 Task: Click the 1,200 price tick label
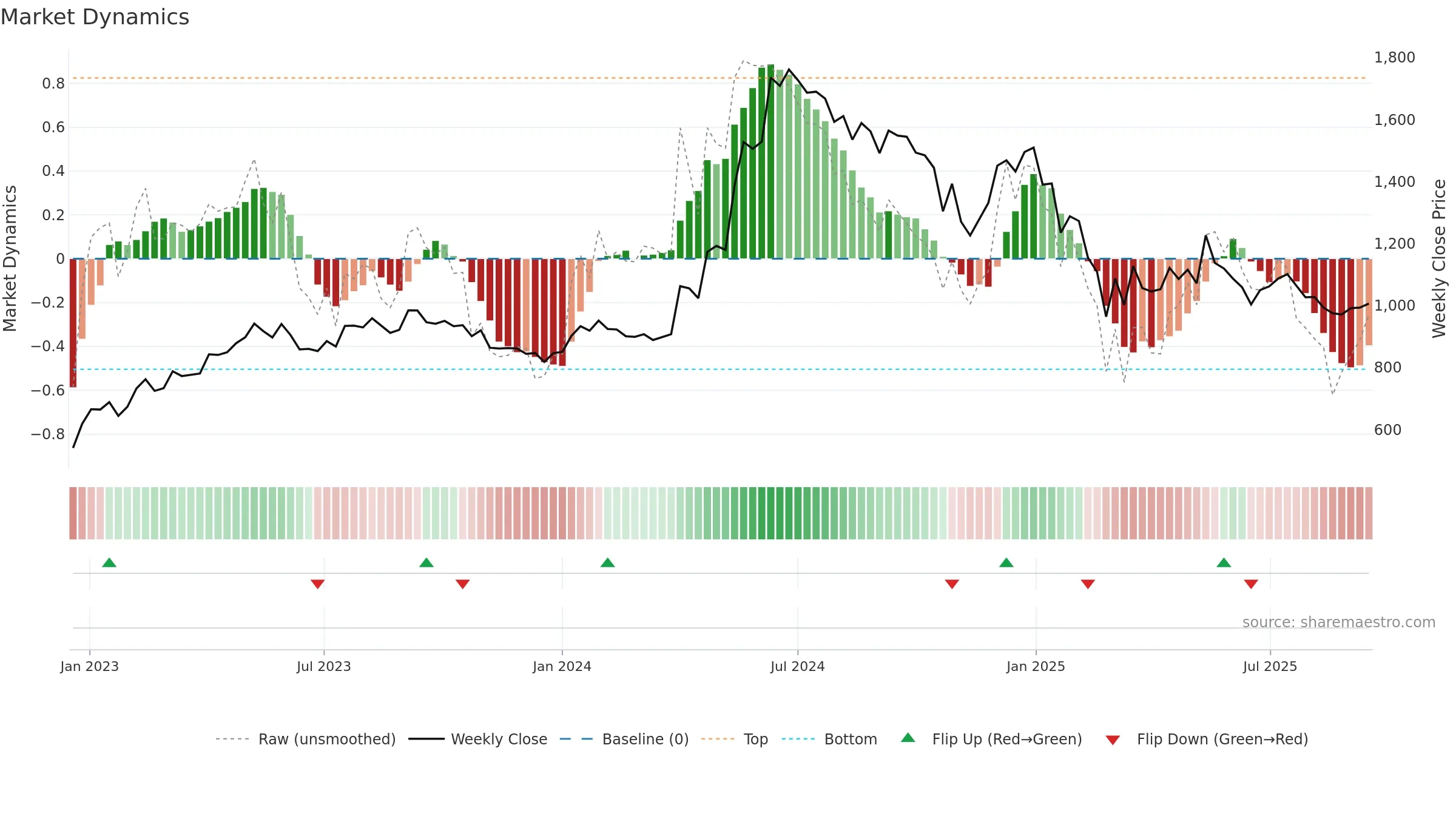(1395, 244)
